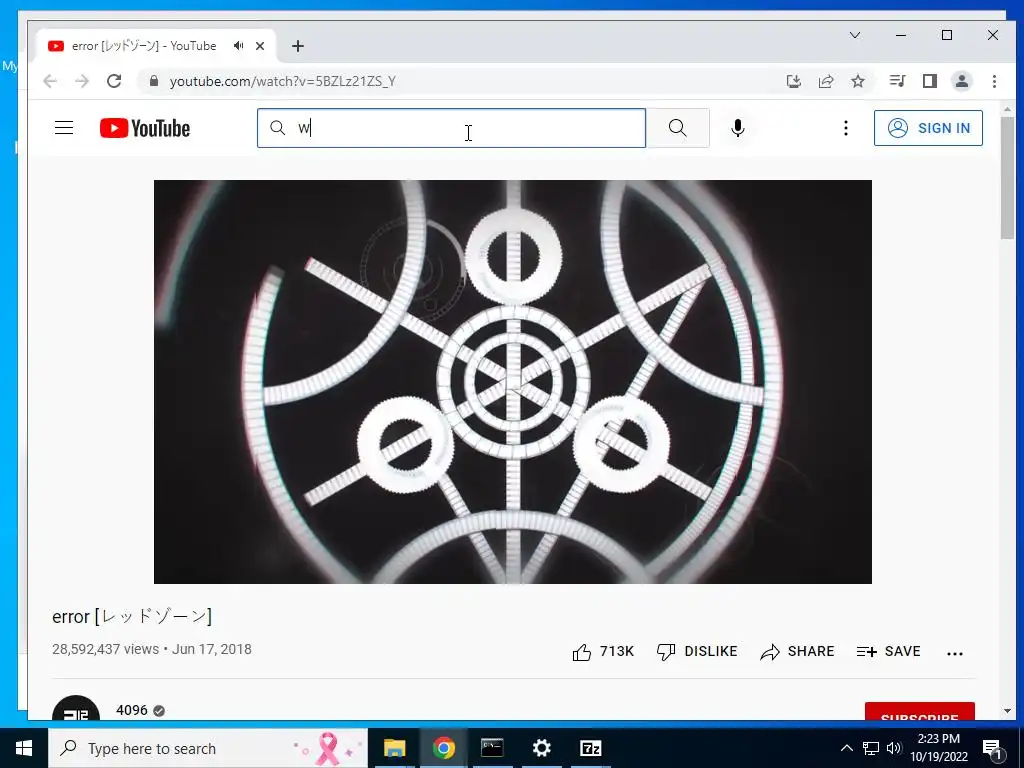
Task: Click the video title text
Action: click(132, 616)
